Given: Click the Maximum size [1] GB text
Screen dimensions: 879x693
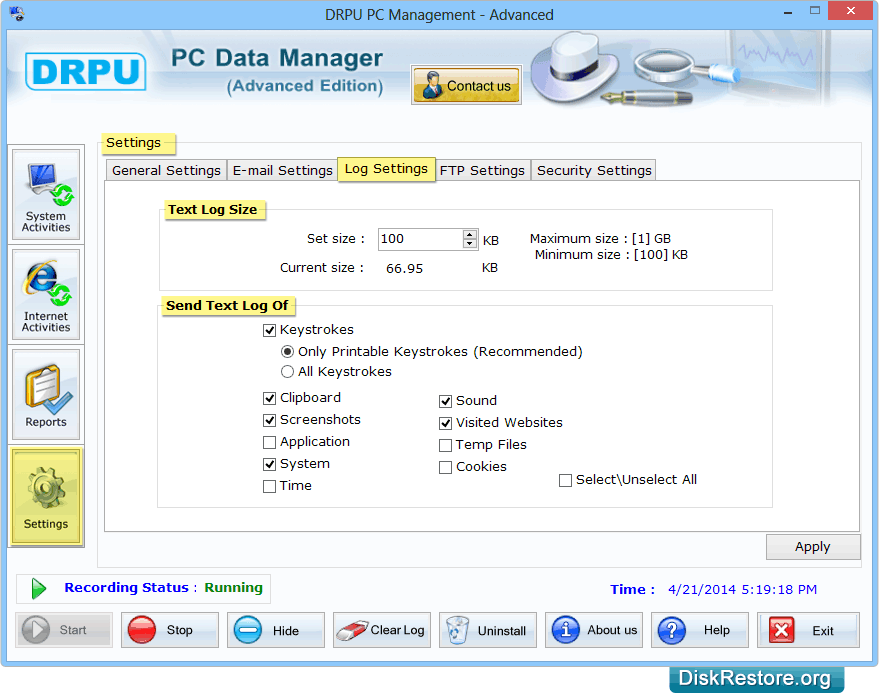Looking at the screenshot, I should 600,239.
